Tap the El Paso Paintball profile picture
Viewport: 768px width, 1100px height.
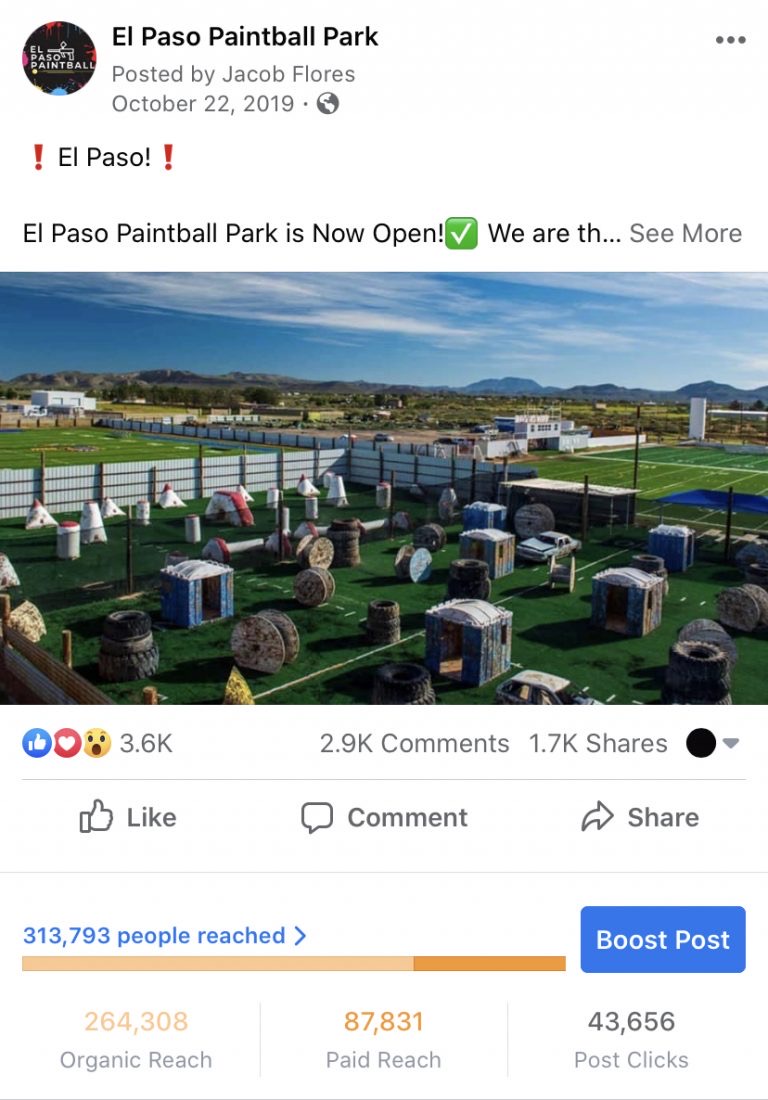(x=59, y=58)
